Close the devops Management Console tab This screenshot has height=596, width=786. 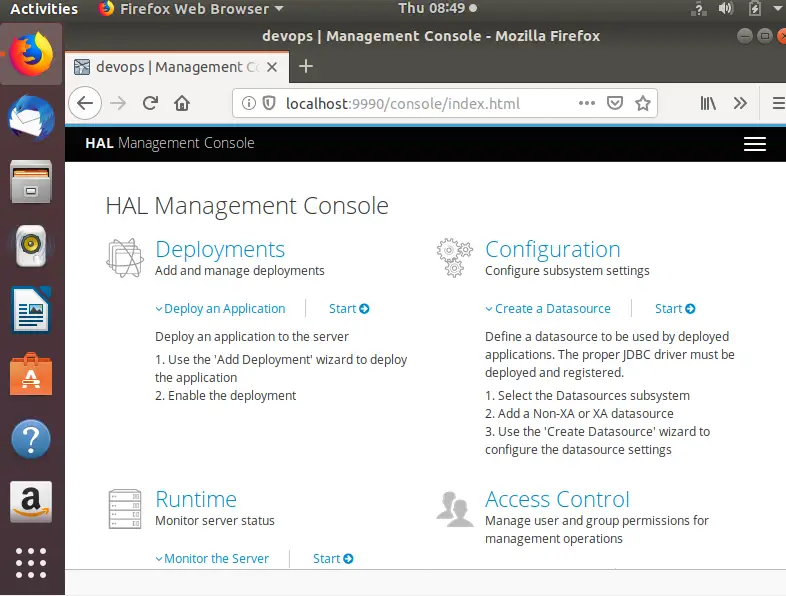point(272,67)
